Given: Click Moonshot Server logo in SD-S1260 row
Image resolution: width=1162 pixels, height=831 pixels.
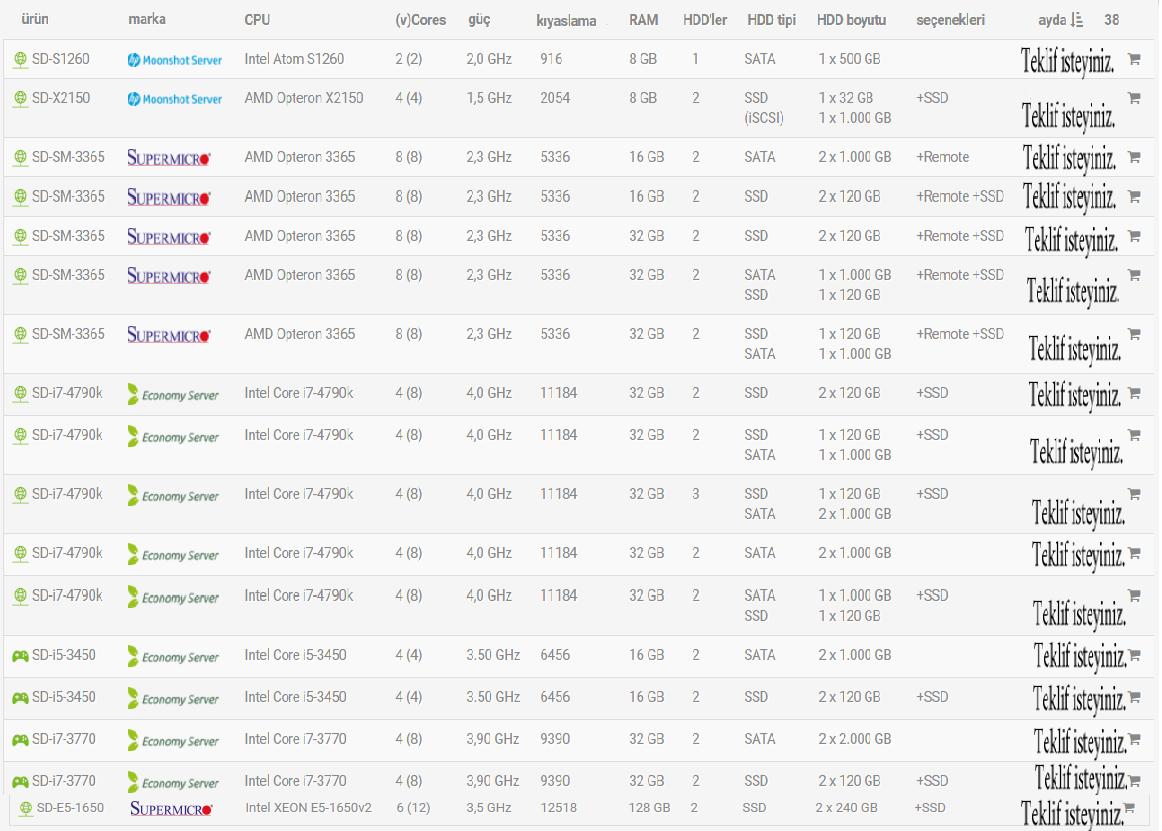Looking at the screenshot, I should pyautogui.click(x=174, y=60).
